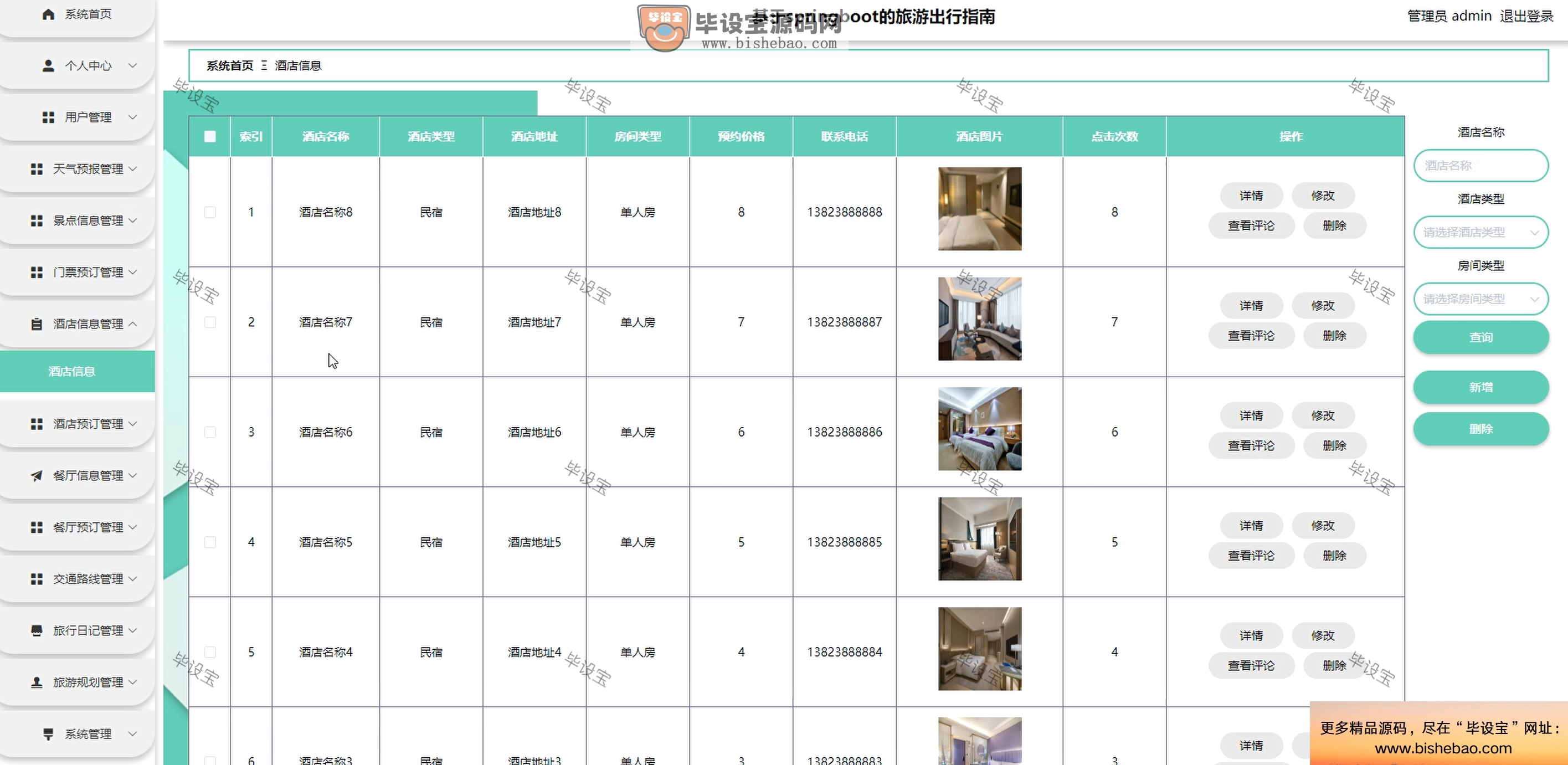Toggle the select-all checkbox in table header

pos(210,136)
